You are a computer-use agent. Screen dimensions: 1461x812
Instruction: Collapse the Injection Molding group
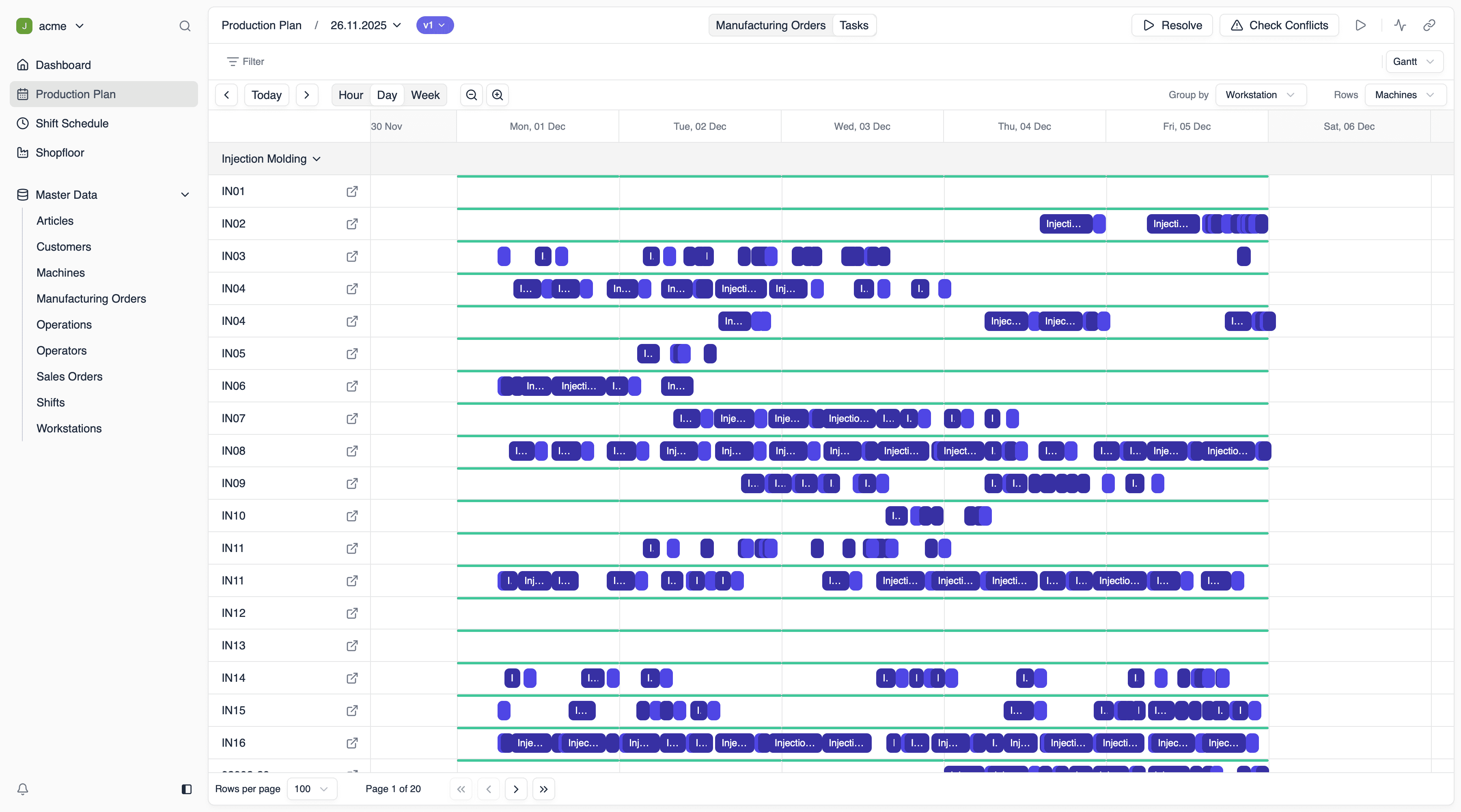pyautogui.click(x=317, y=159)
